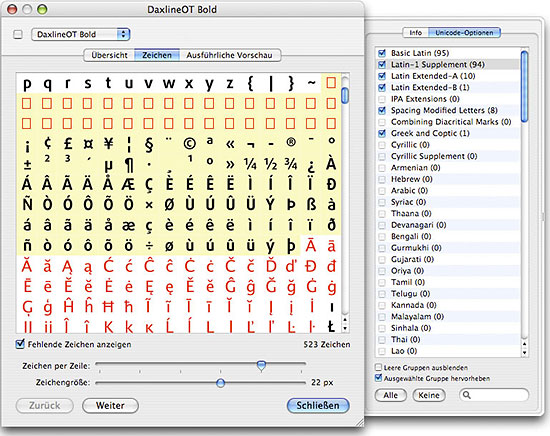Select the section sign § glyph
550x436 pixels.
coord(149,145)
